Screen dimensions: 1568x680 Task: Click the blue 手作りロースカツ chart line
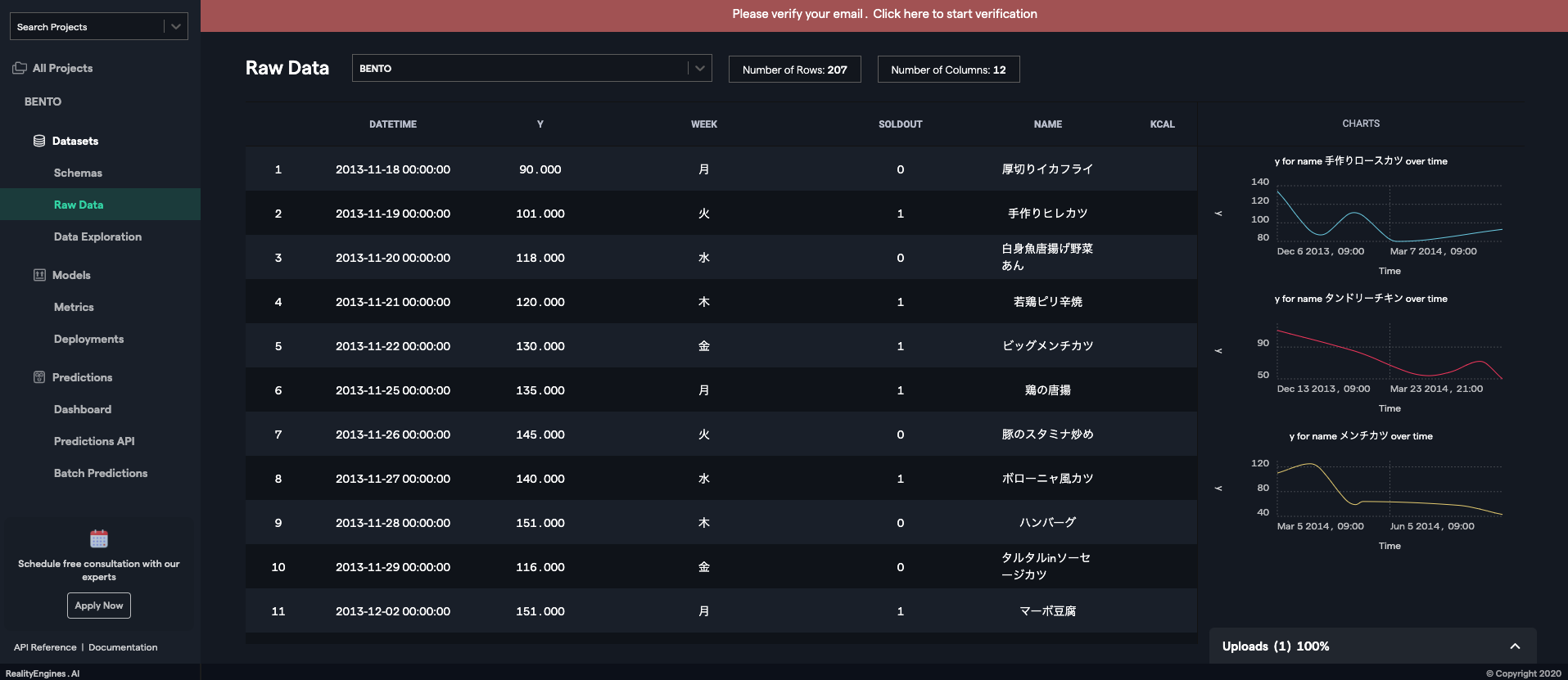click(x=1354, y=214)
